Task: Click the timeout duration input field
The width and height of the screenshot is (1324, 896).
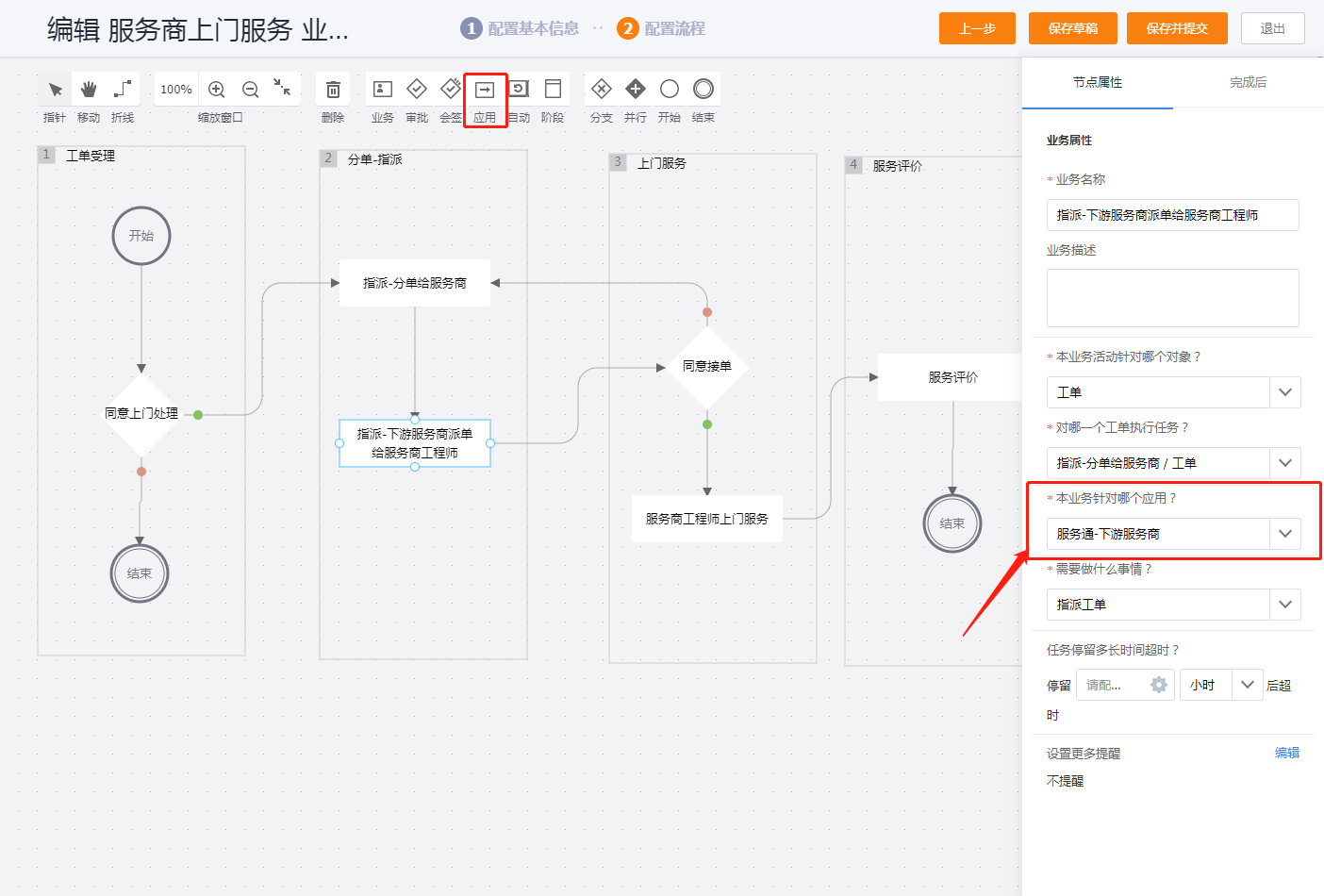Action: point(1126,685)
